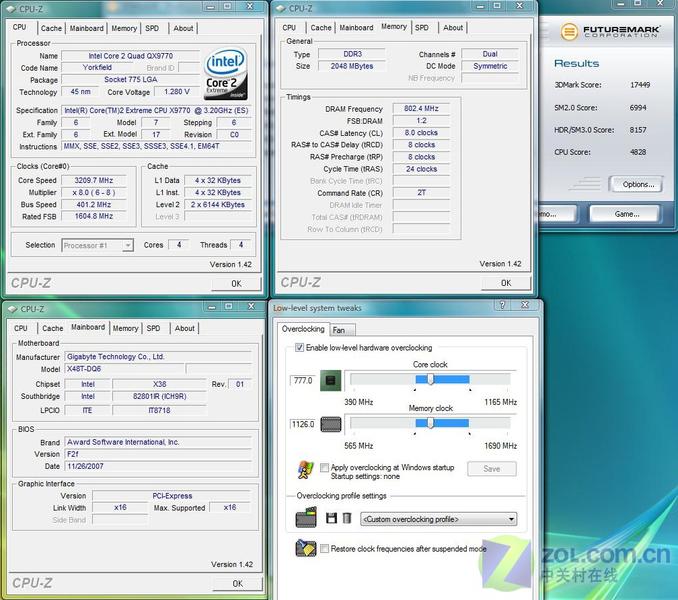Click help button in Low-level system tweaks

click(502, 305)
